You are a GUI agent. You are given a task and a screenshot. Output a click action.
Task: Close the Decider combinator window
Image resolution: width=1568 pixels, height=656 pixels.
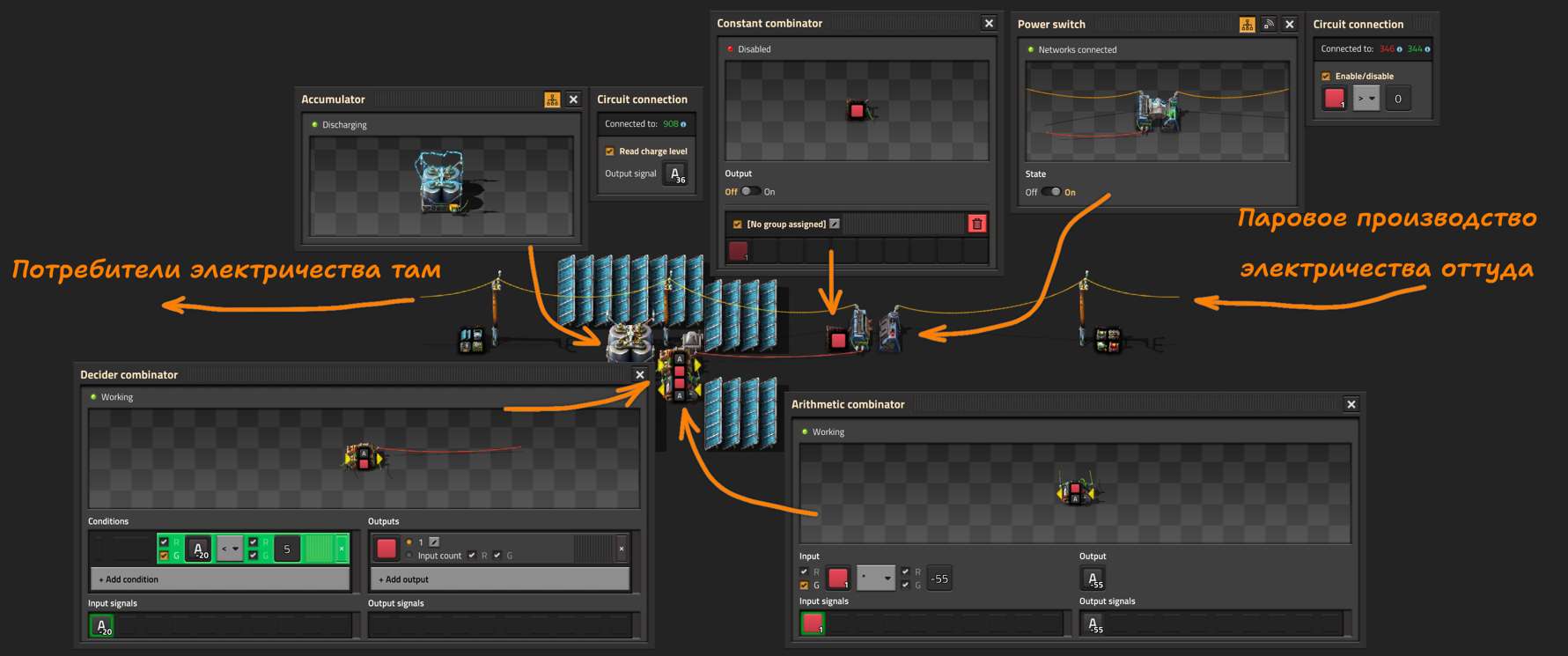click(x=640, y=375)
